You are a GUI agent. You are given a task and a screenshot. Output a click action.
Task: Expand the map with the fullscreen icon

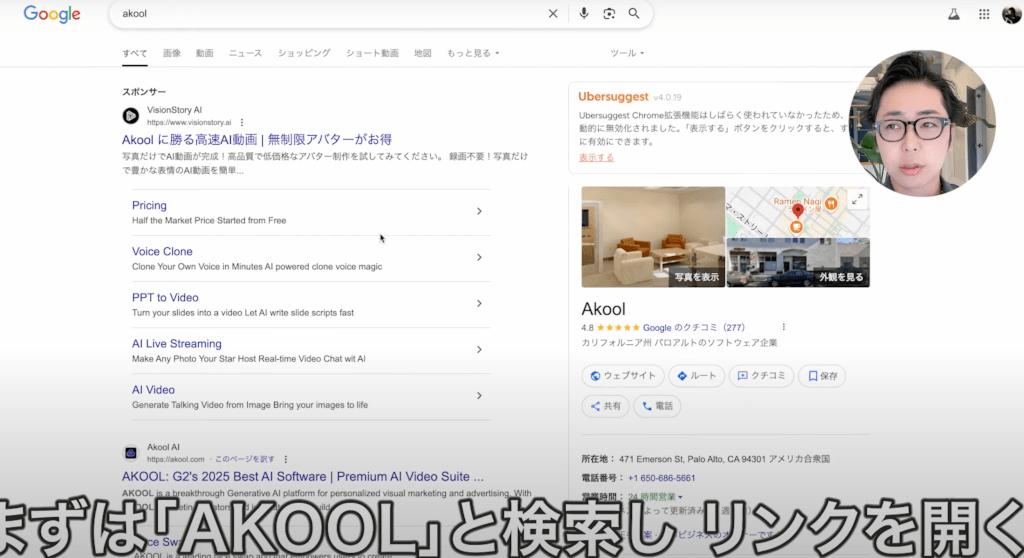point(857,199)
